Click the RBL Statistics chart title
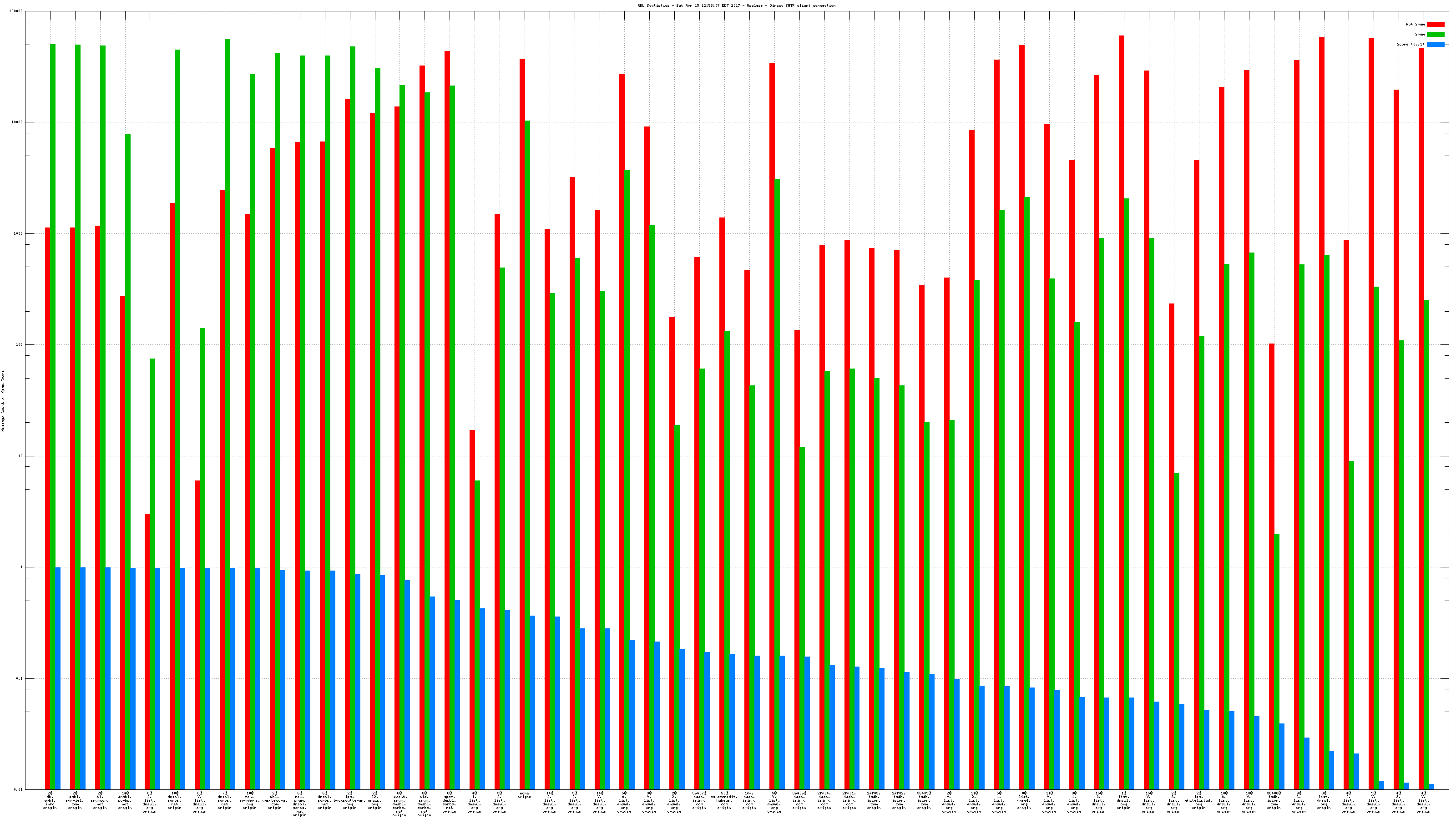 pyautogui.click(x=736, y=5)
